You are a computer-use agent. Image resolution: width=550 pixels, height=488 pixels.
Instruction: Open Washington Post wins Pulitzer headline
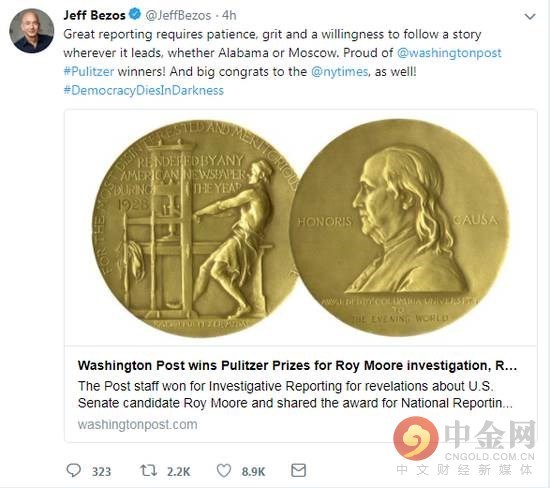tap(297, 366)
